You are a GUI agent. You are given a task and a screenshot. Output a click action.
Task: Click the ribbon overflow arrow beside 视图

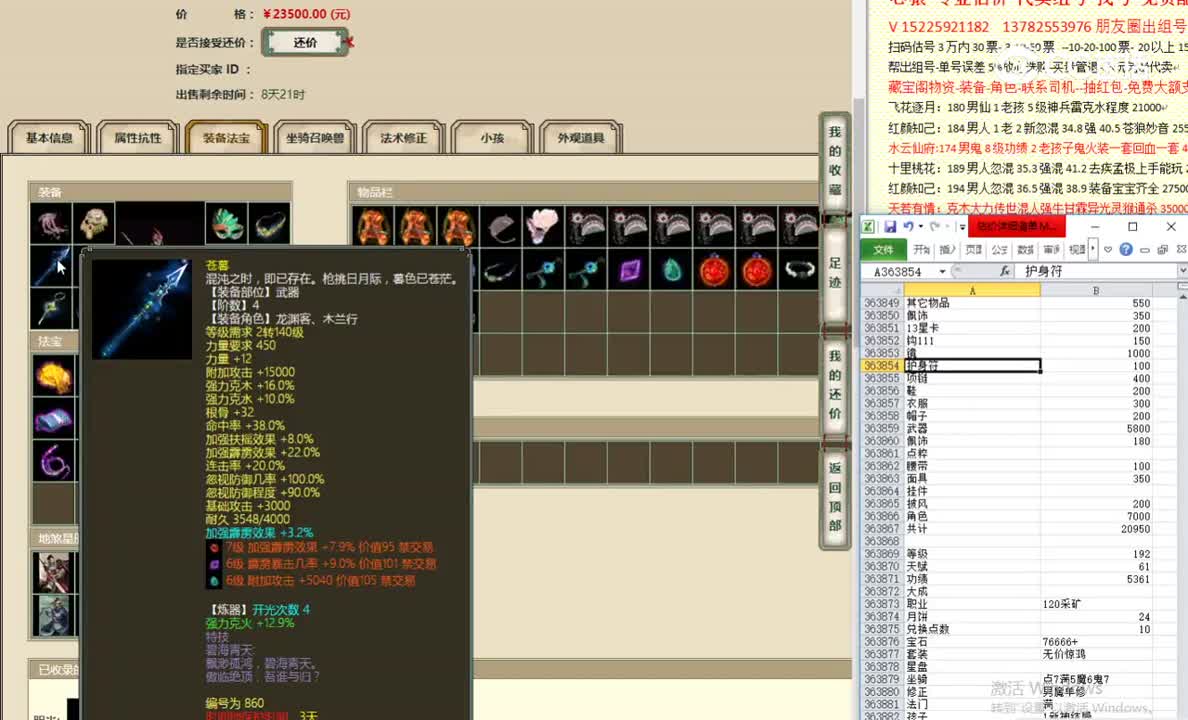pyautogui.click(x=1092, y=250)
